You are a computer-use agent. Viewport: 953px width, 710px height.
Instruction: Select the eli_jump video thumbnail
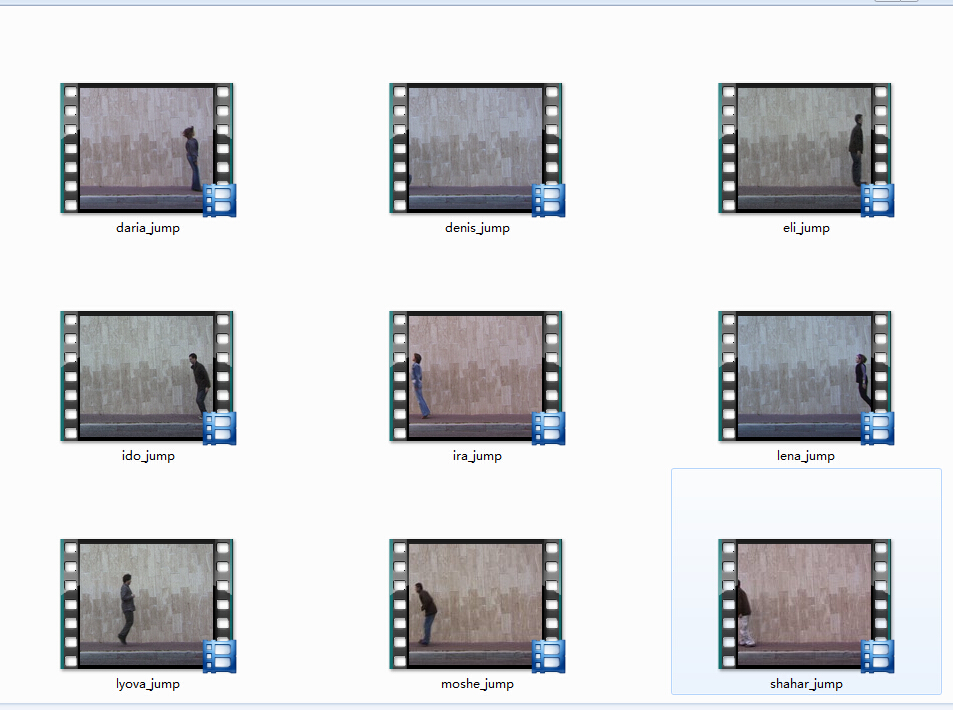(x=805, y=148)
